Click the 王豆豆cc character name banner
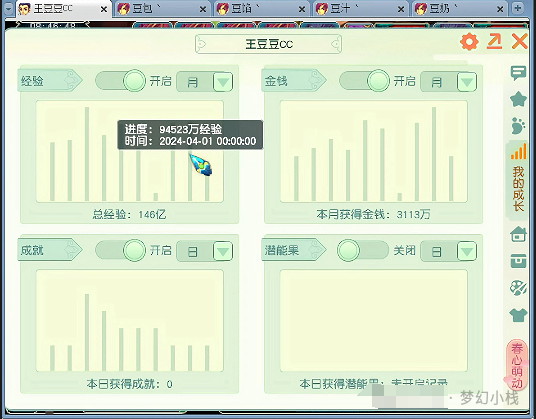 coord(269,44)
